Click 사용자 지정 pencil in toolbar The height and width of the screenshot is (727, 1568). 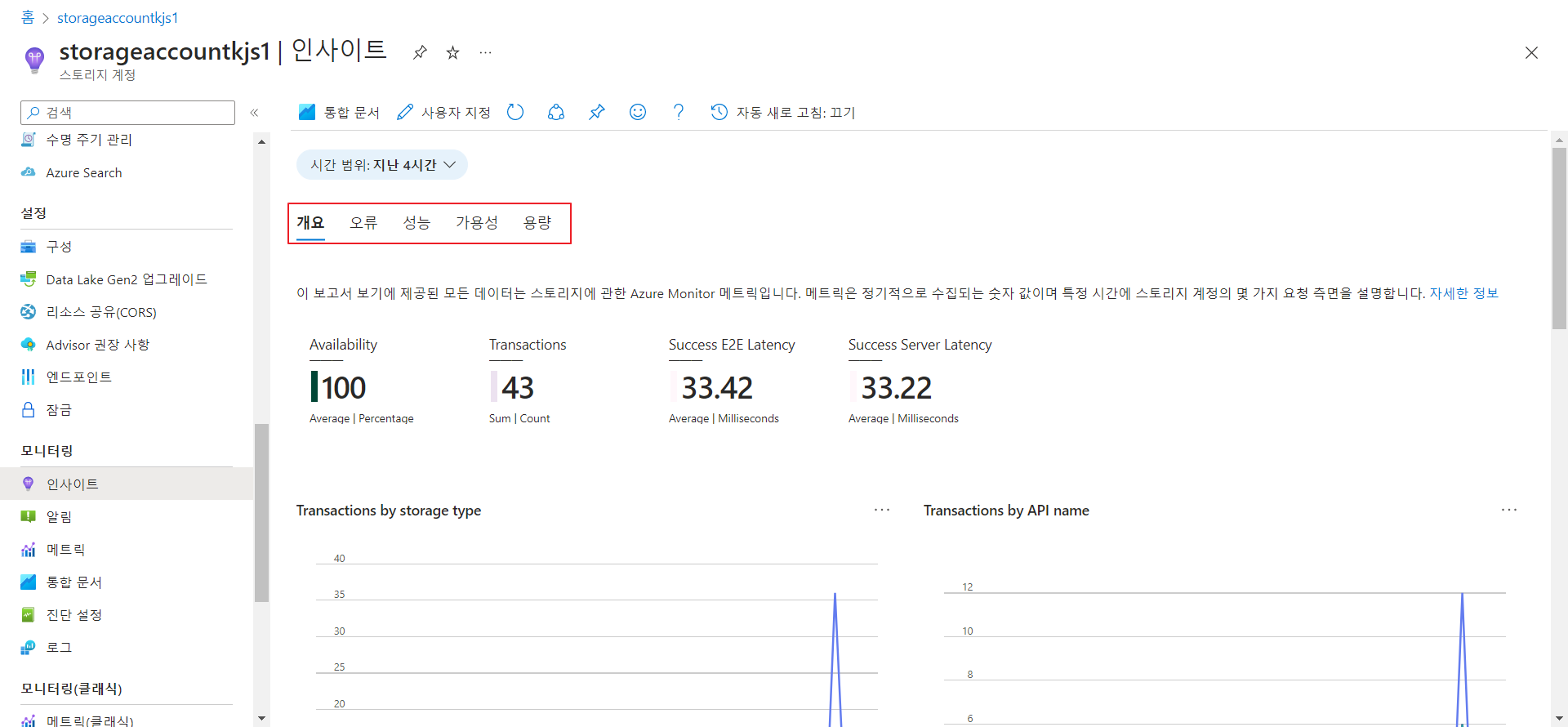(x=443, y=112)
